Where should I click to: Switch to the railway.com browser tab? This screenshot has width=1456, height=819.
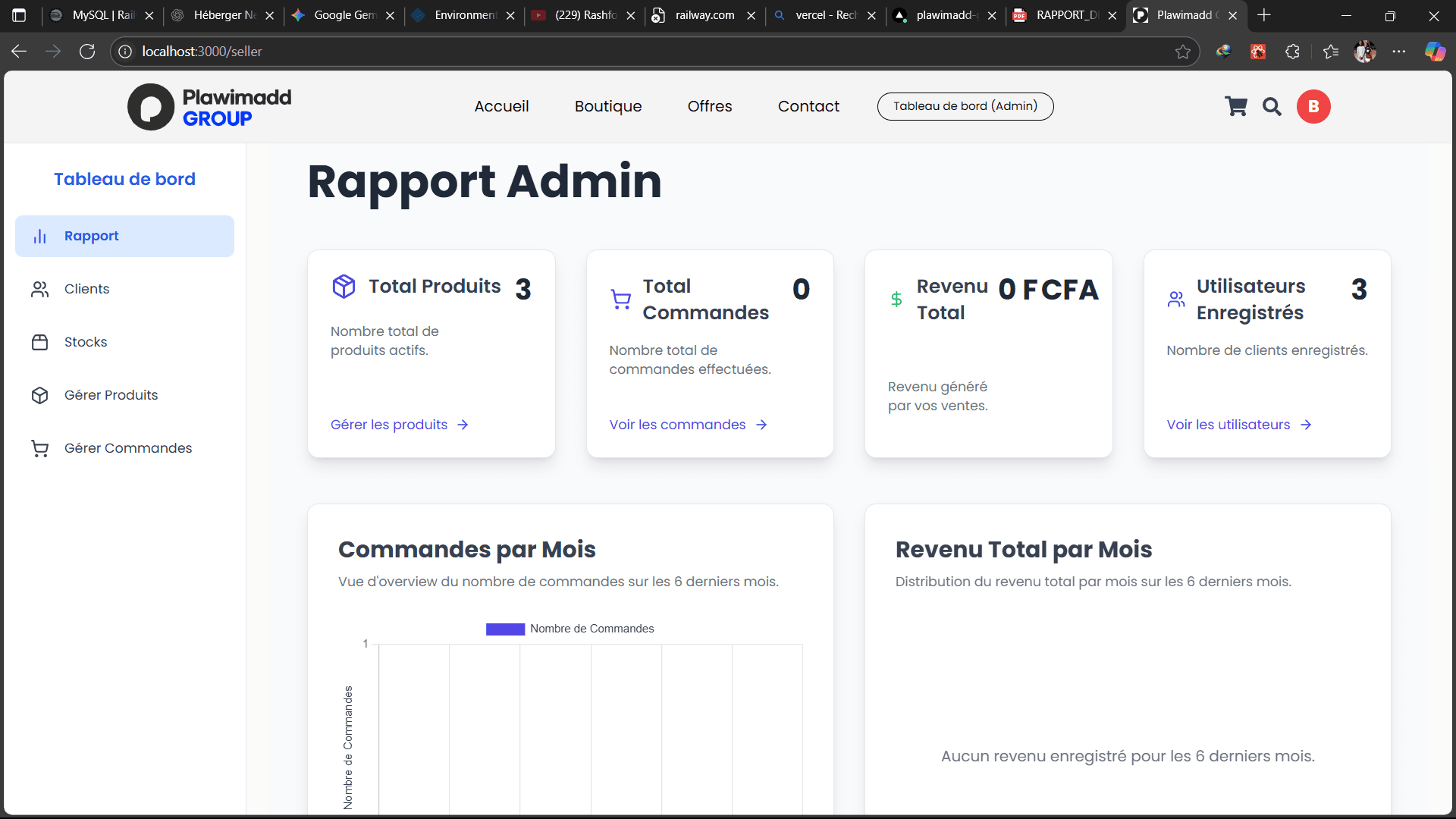[x=704, y=15]
